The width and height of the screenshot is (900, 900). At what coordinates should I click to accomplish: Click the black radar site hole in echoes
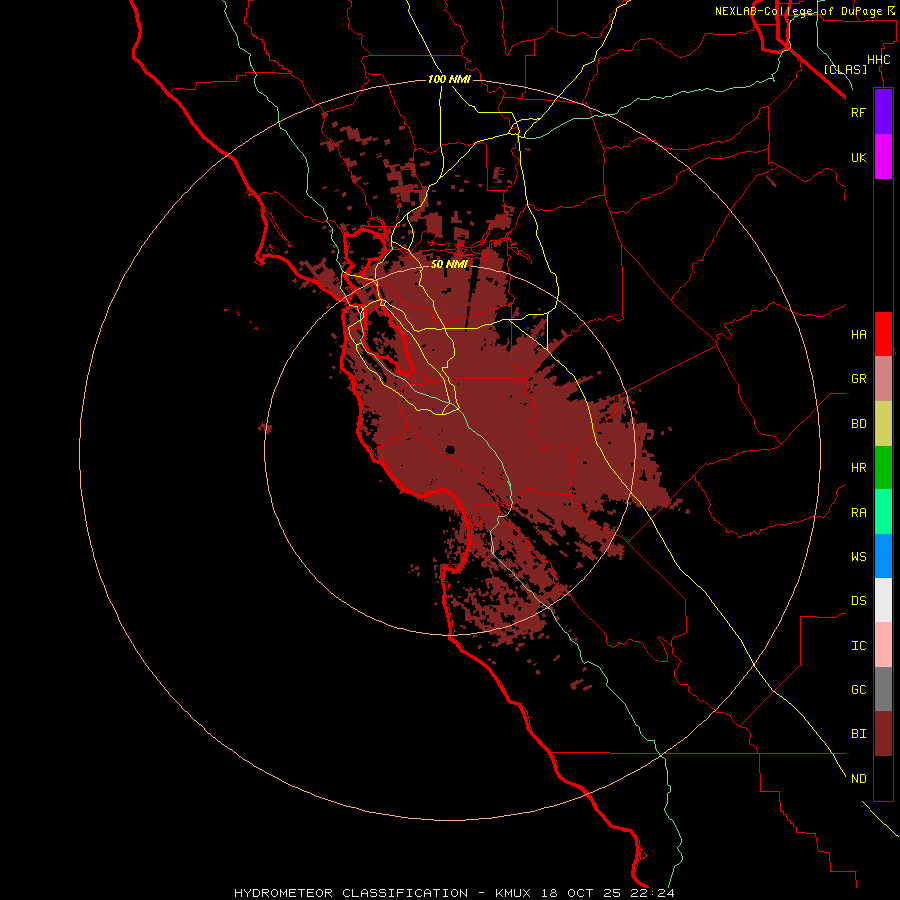450,450
